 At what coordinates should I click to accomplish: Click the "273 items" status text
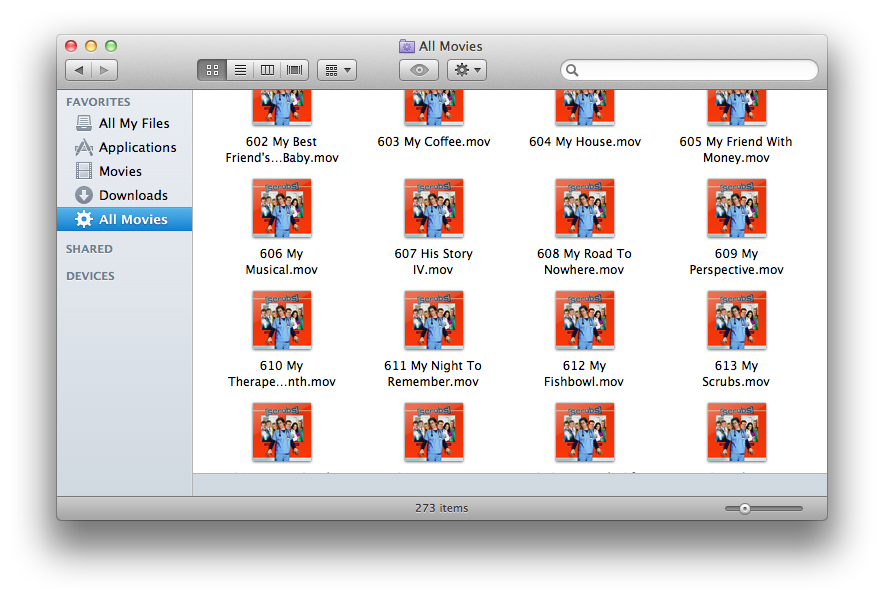(x=441, y=508)
